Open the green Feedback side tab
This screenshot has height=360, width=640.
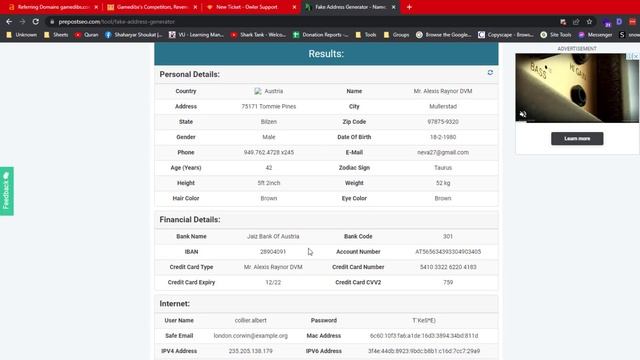pos(7,191)
